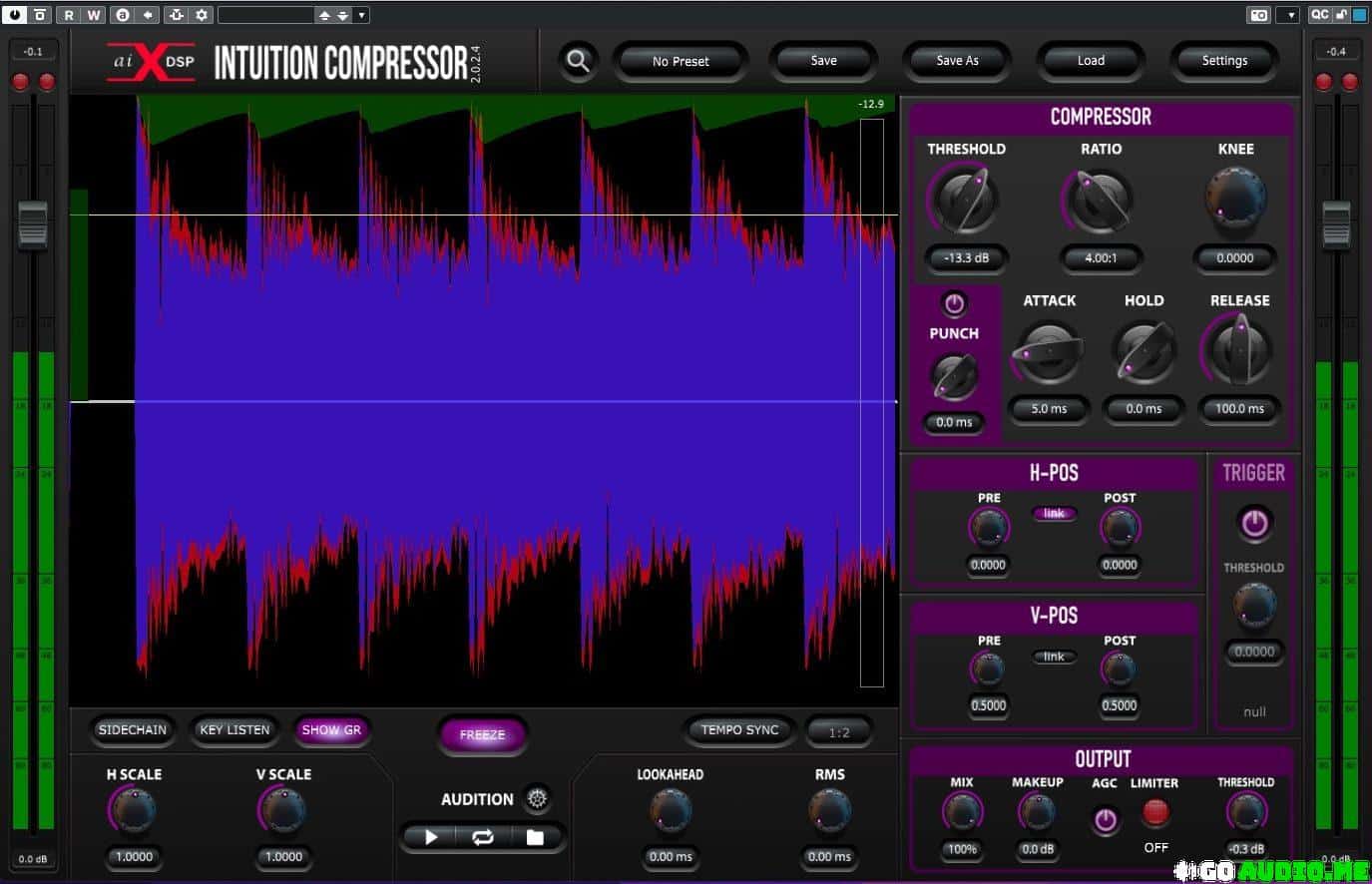The height and width of the screenshot is (884, 1372).
Task: Enable the Tempo Sync button
Action: pos(739,730)
